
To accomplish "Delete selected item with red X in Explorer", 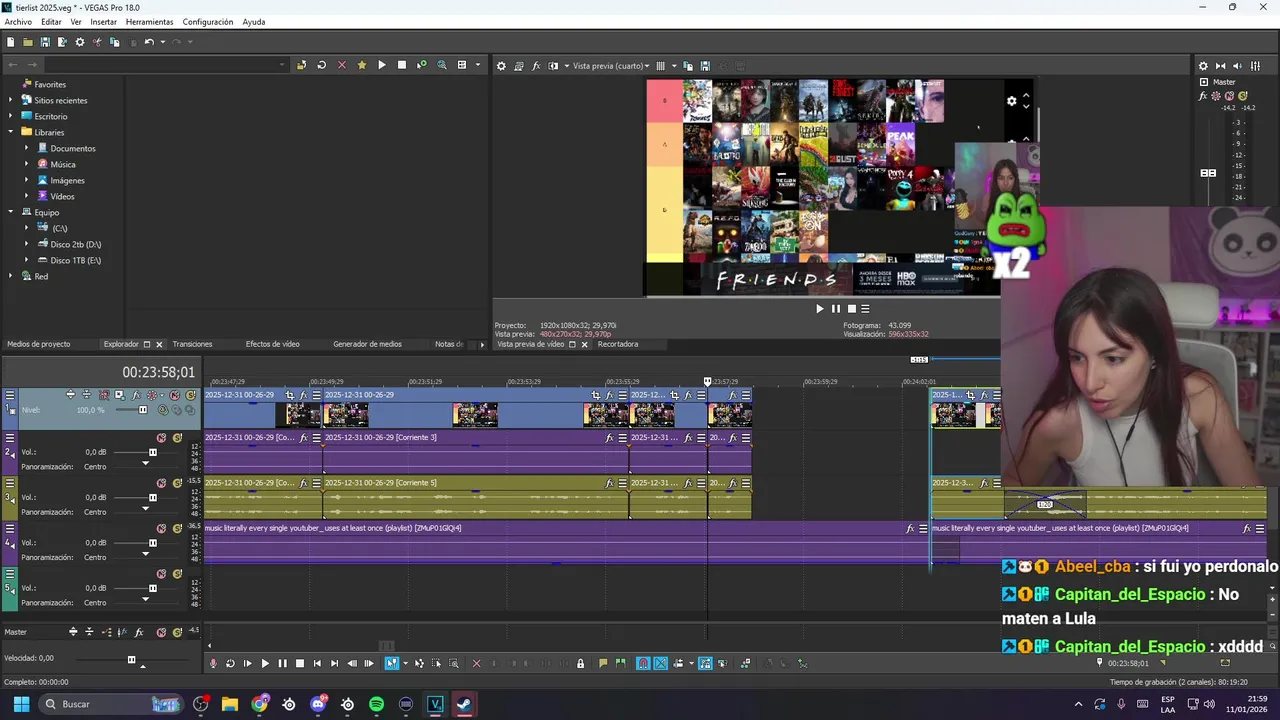I will click(x=341, y=65).
